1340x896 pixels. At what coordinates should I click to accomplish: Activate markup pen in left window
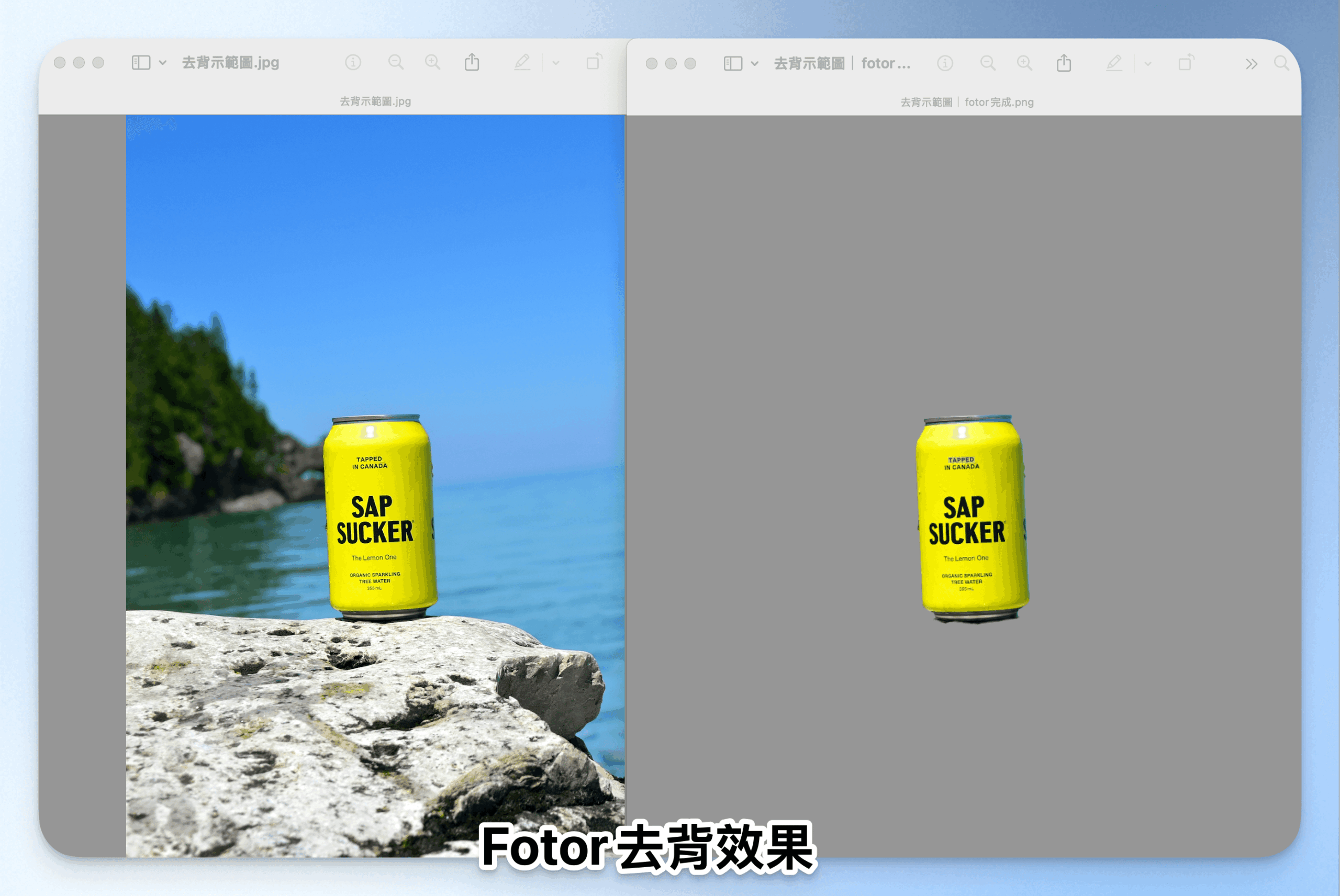(x=522, y=62)
